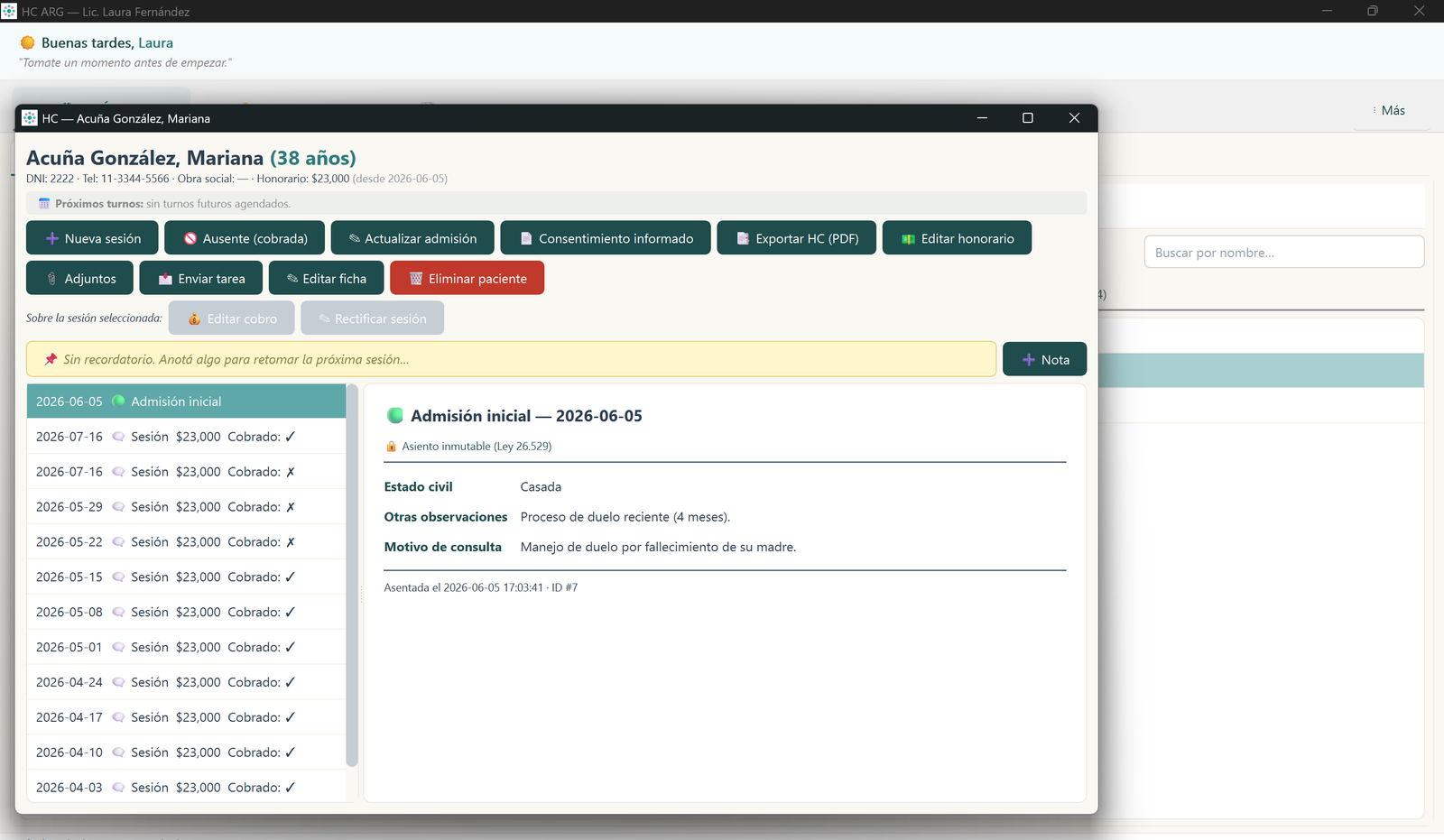Click the Buscar por nombre search field

(1284, 253)
